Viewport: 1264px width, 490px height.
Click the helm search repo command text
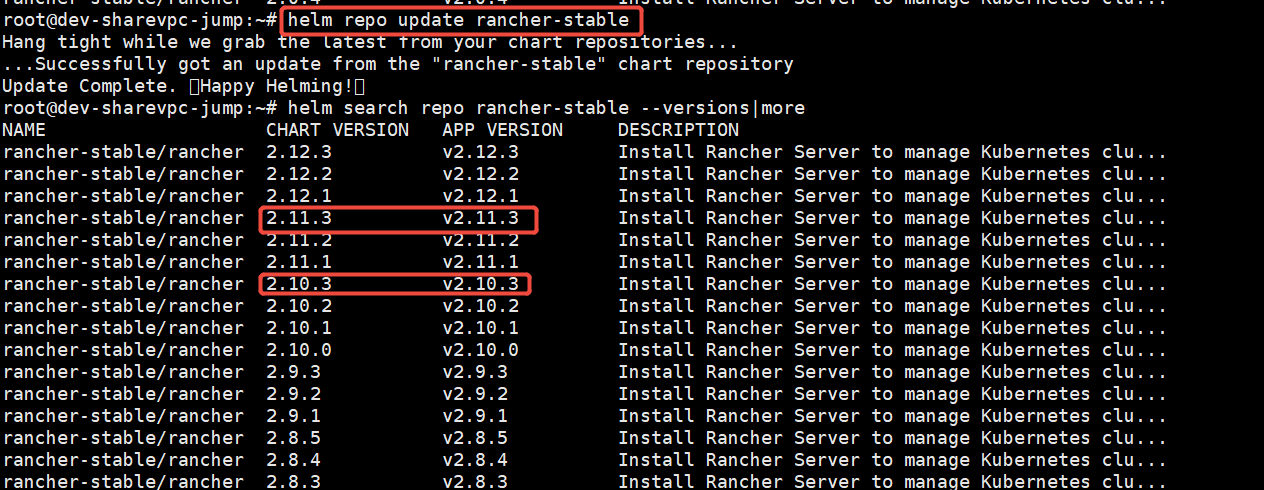tap(546, 108)
